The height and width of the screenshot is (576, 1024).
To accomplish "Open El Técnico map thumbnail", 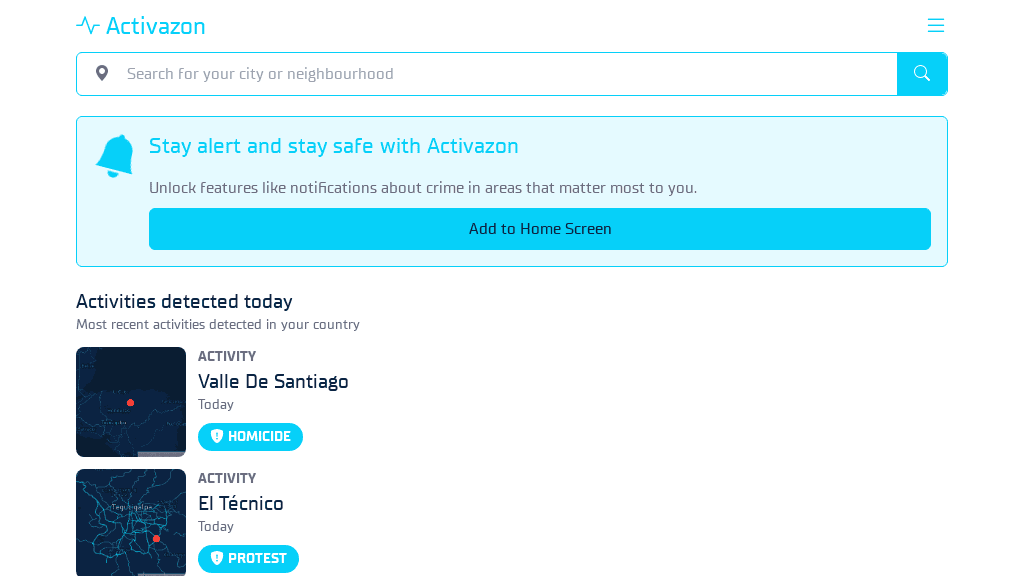I will [131, 522].
